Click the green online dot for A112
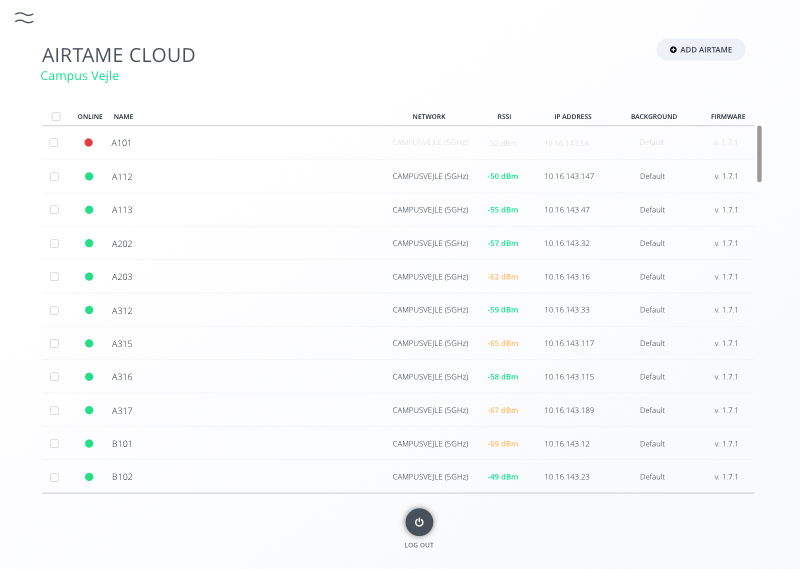Screen dimensions: 800x569 pos(89,177)
